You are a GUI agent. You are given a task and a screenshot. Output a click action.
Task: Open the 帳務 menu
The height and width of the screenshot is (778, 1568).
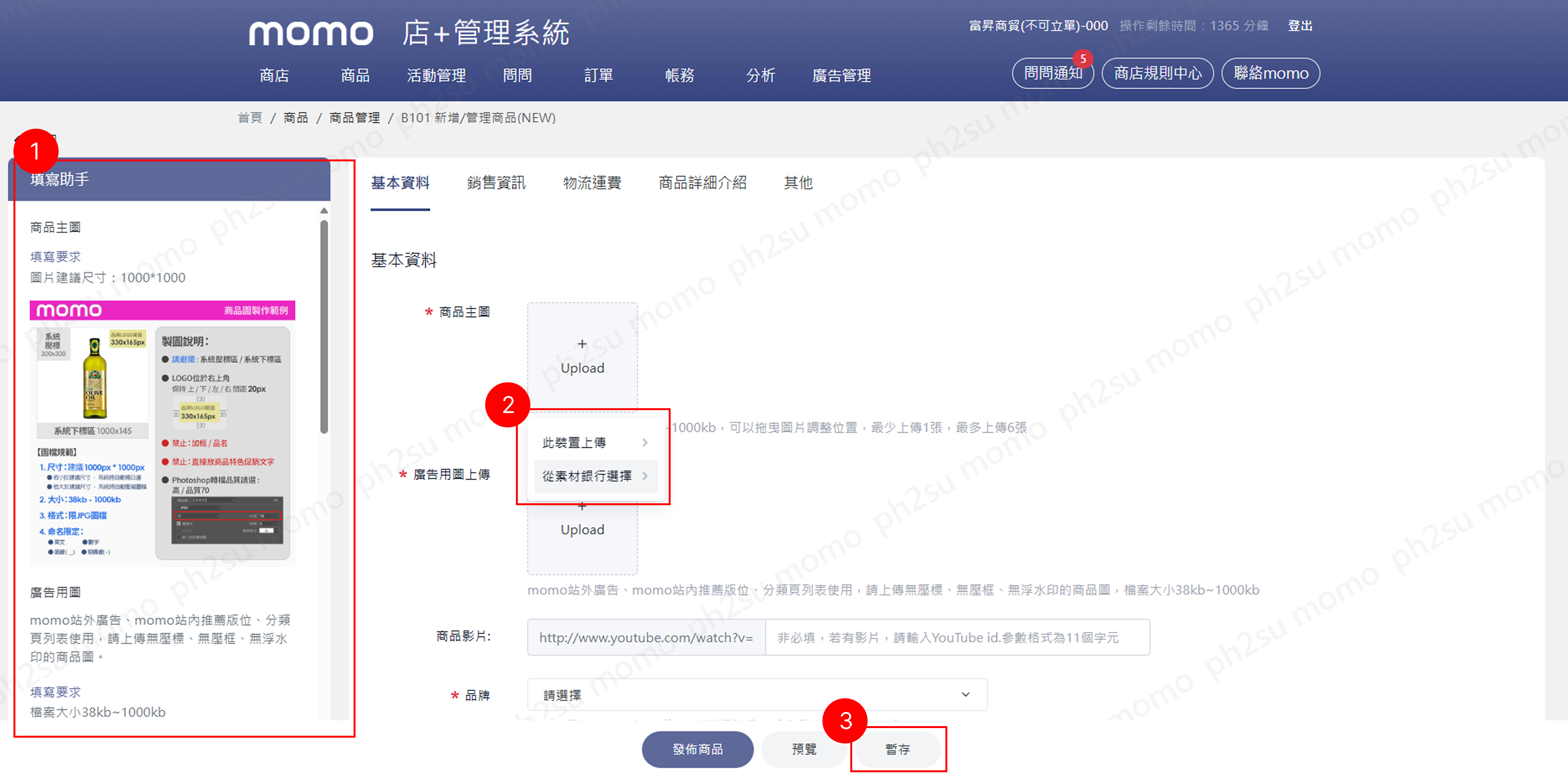(x=679, y=76)
